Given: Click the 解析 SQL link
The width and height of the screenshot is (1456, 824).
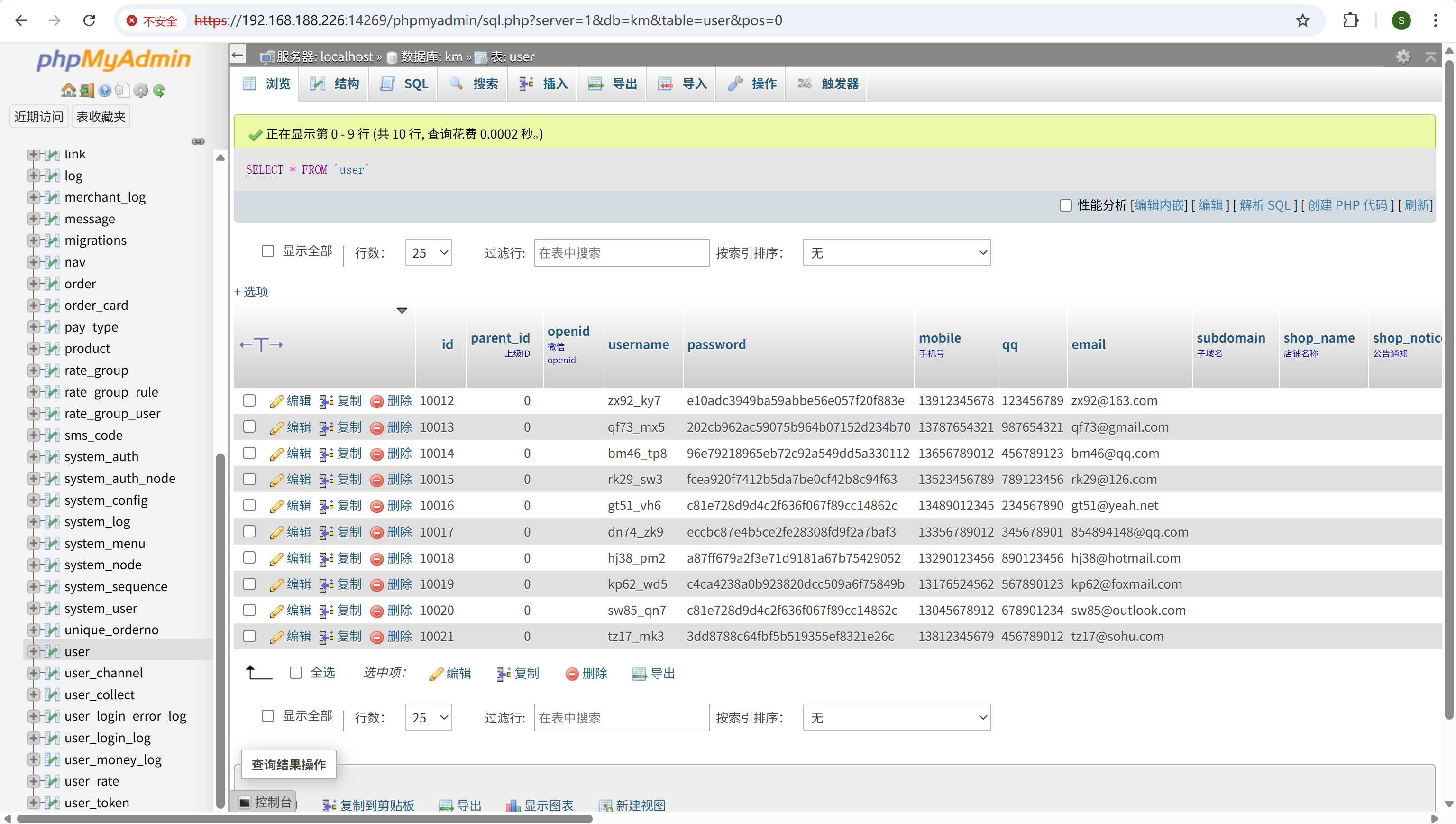Looking at the screenshot, I should click(x=1264, y=205).
